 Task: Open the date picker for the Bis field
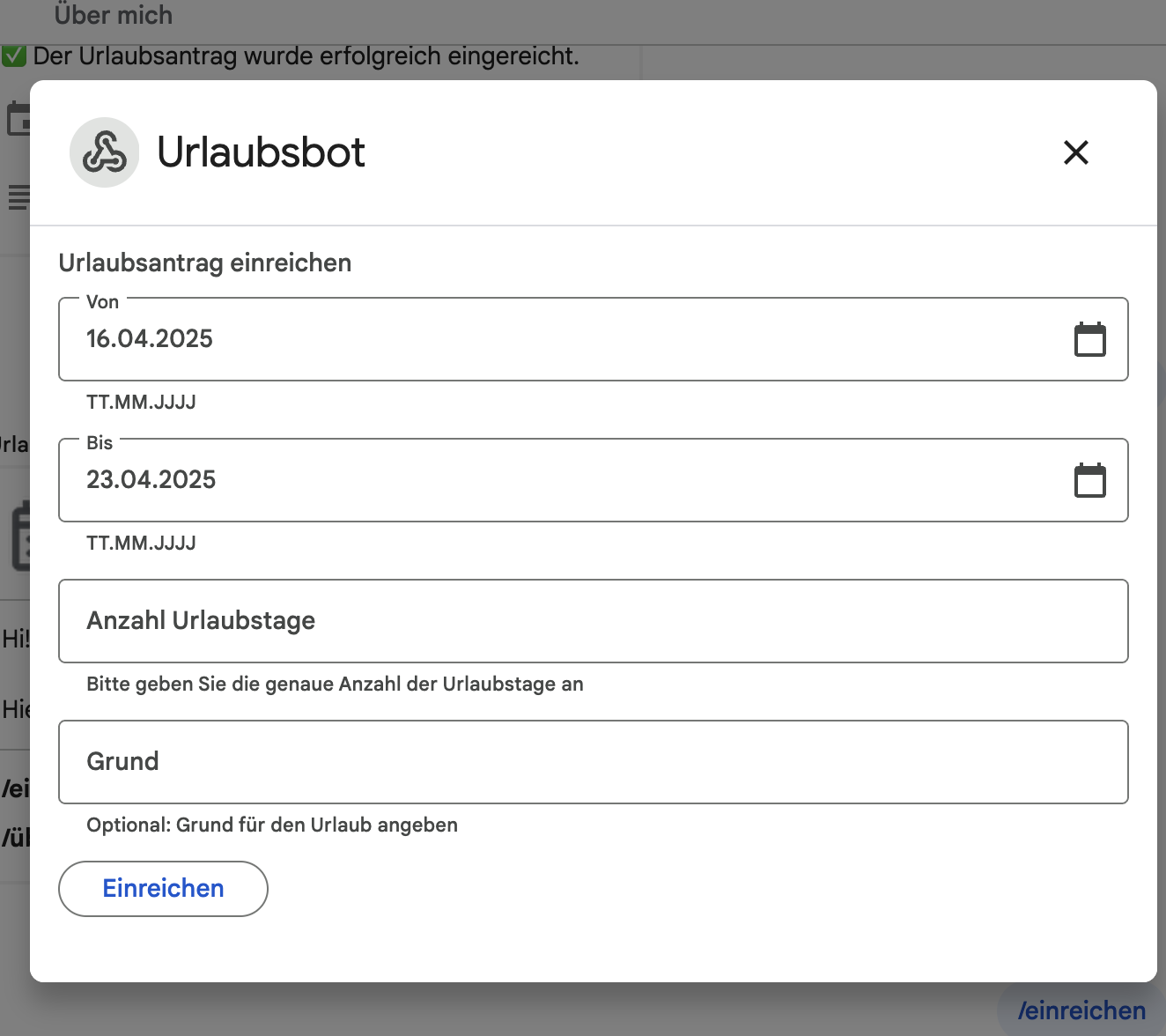[1089, 480]
